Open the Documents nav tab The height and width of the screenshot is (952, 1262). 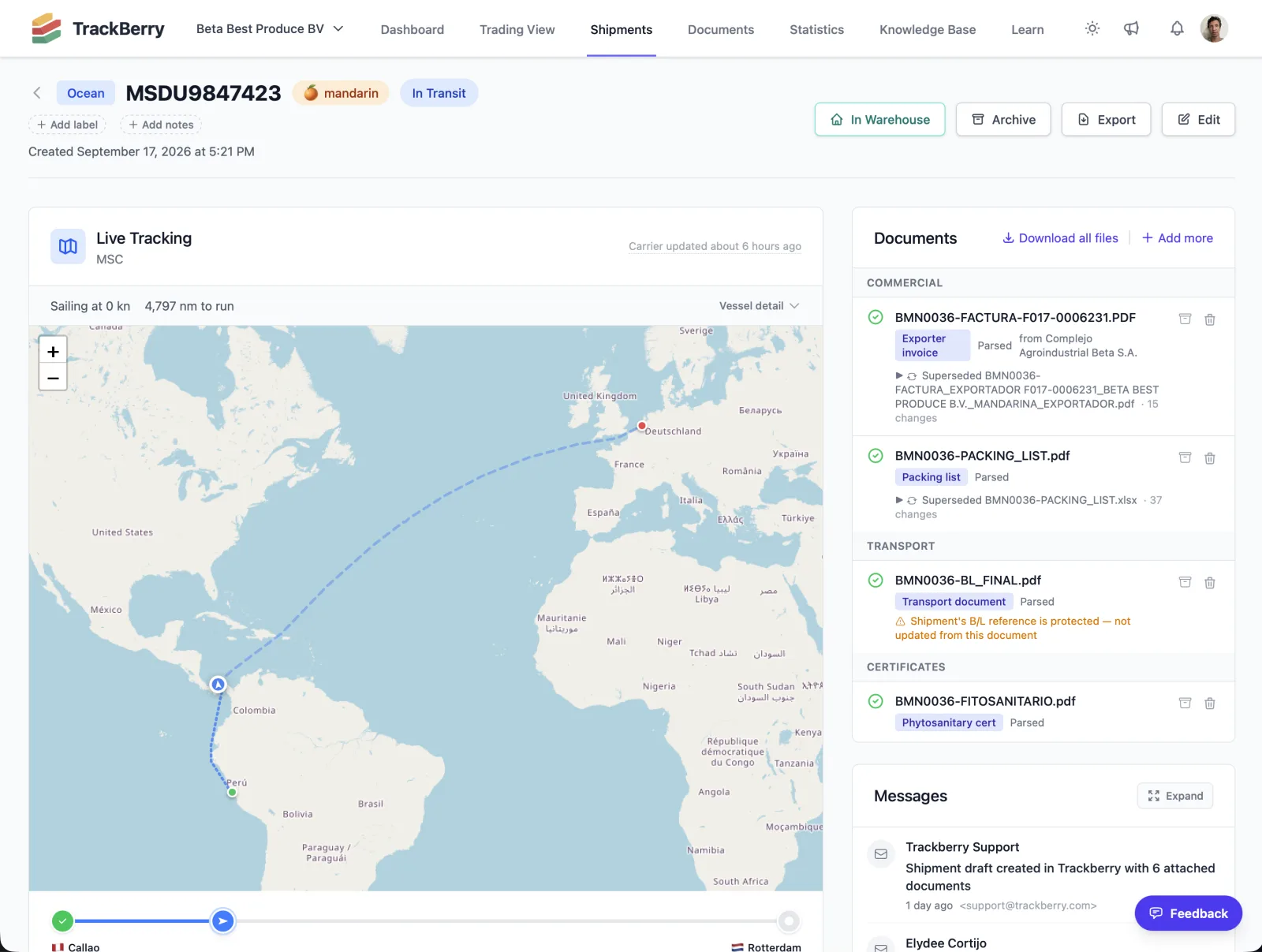click(721, 29)
